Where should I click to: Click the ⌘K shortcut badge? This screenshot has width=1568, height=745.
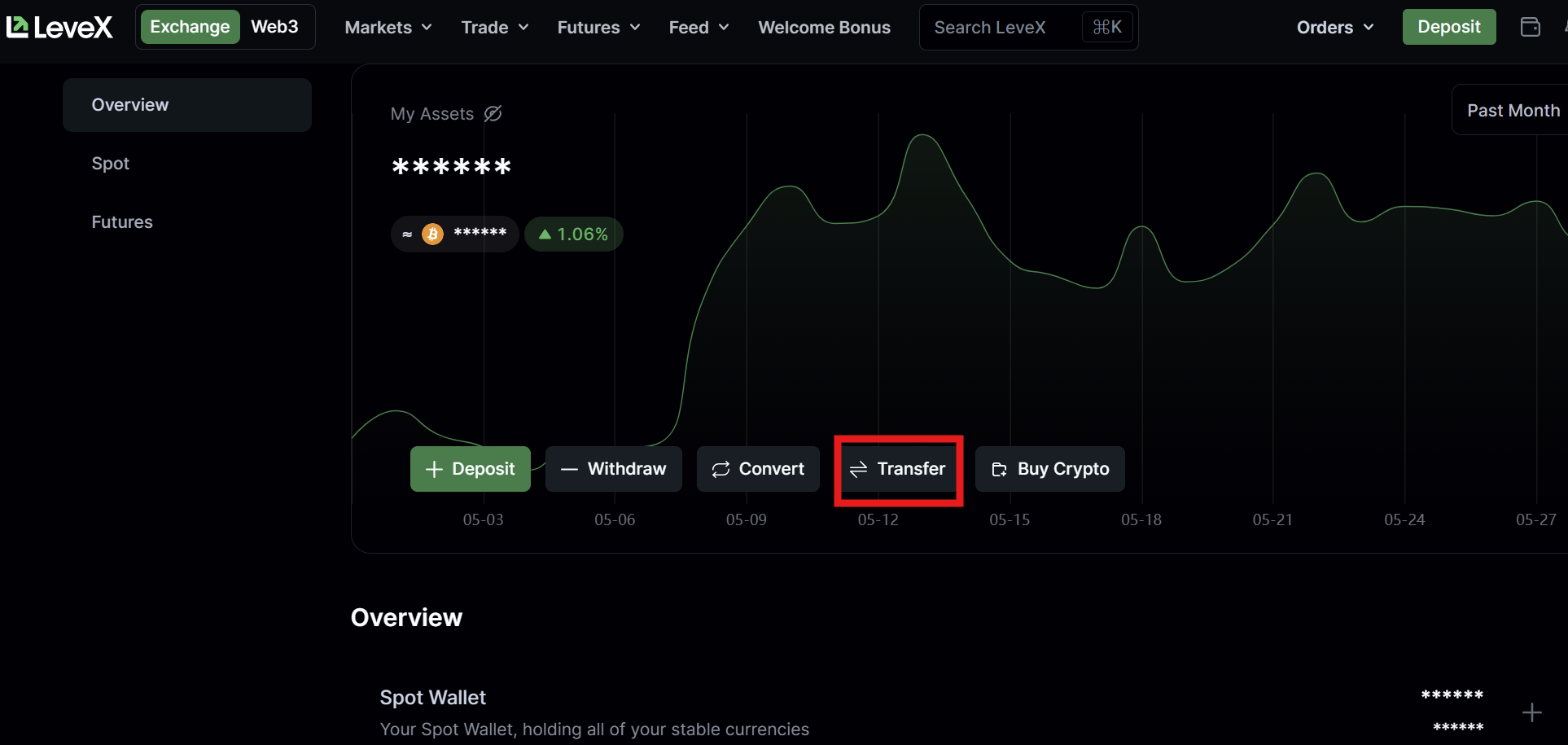(1107, 28)
